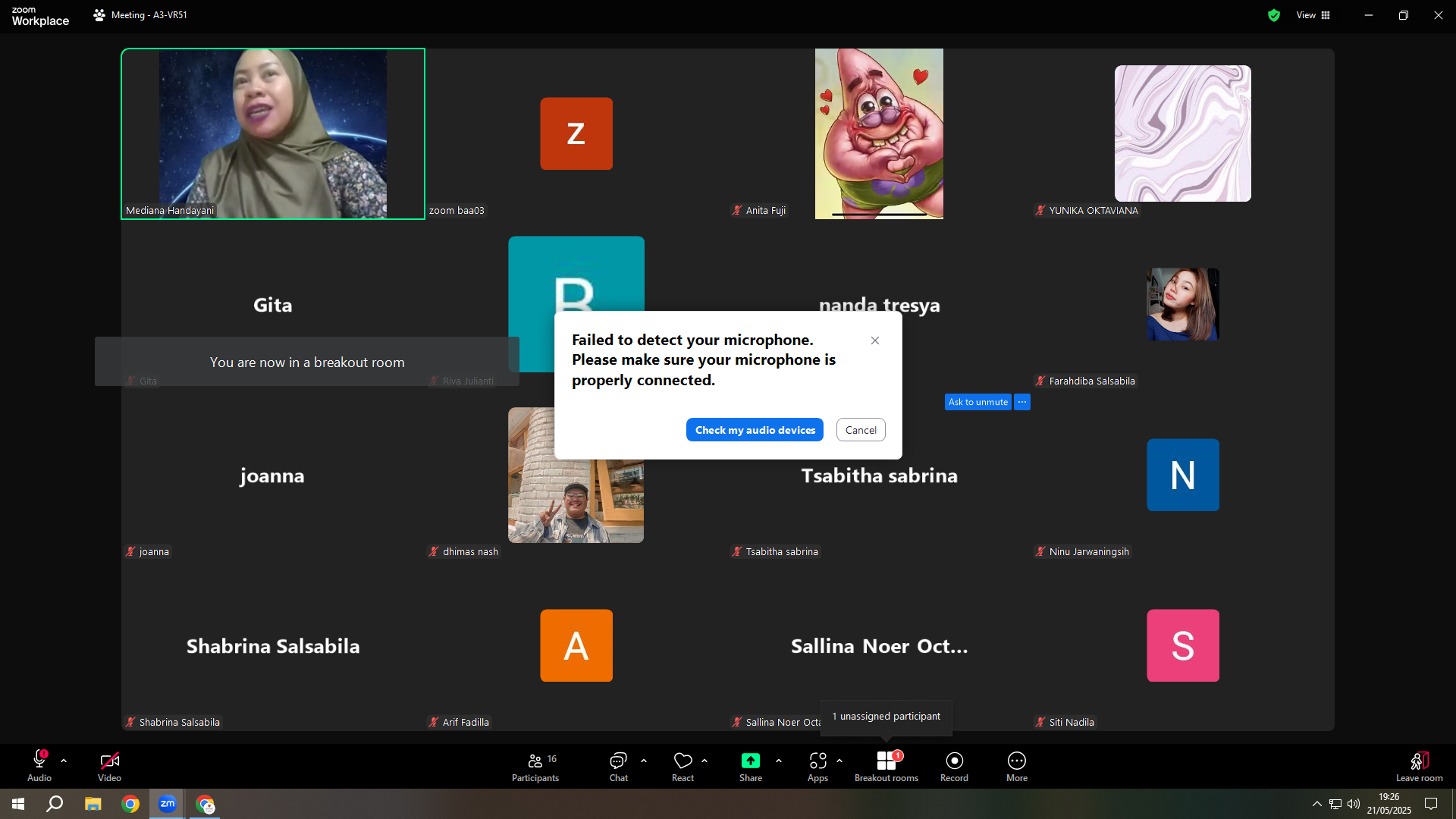Viewport: 1456px width, 819px height.
Task: Select Mediana Handayani's video tile
Action: point(273,134)
